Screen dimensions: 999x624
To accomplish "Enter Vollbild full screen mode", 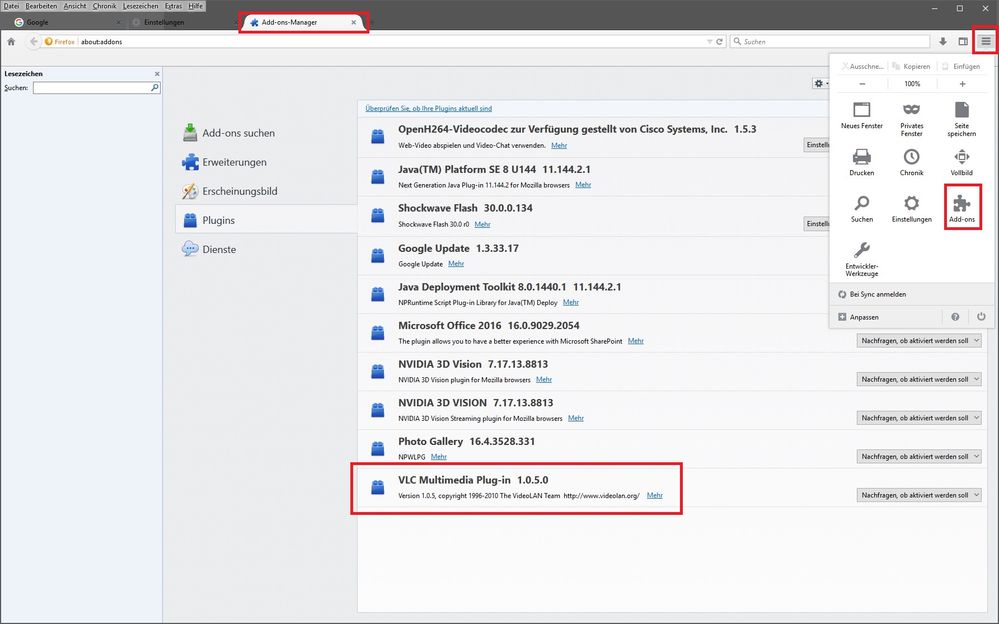I will (961, 161).
